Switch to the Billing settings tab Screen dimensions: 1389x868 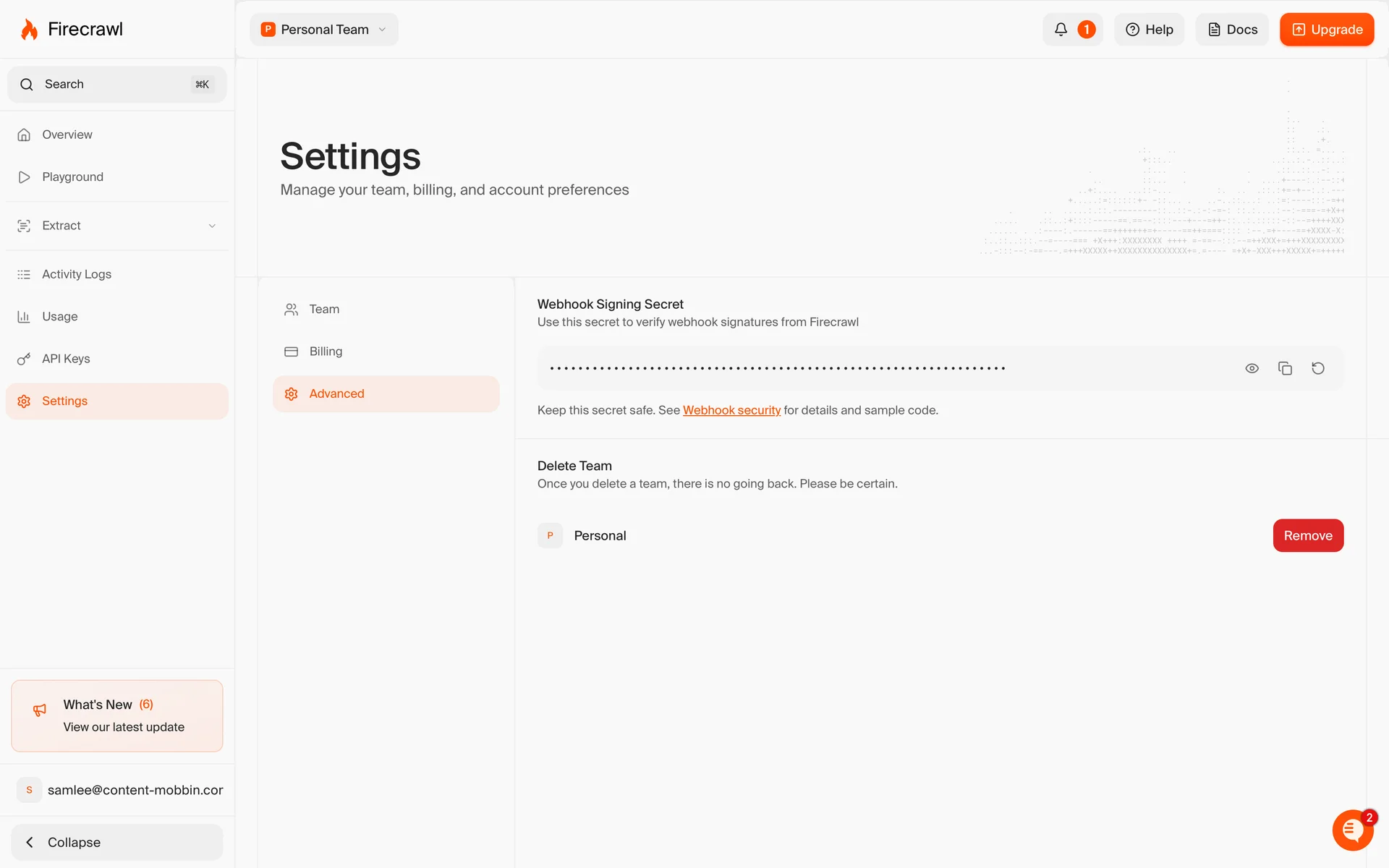click(x=326, y=352)
